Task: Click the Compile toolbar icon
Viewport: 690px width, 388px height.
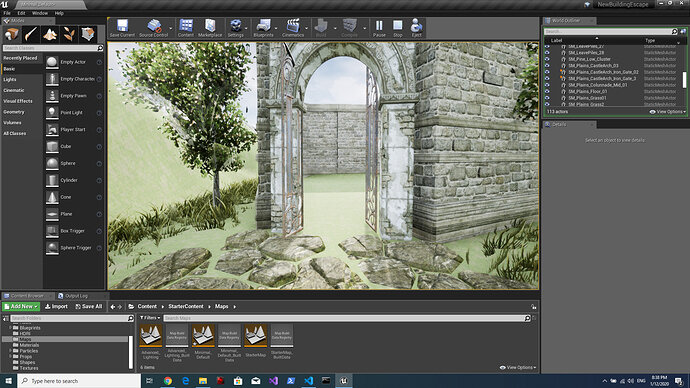Action: coord(349,28)
